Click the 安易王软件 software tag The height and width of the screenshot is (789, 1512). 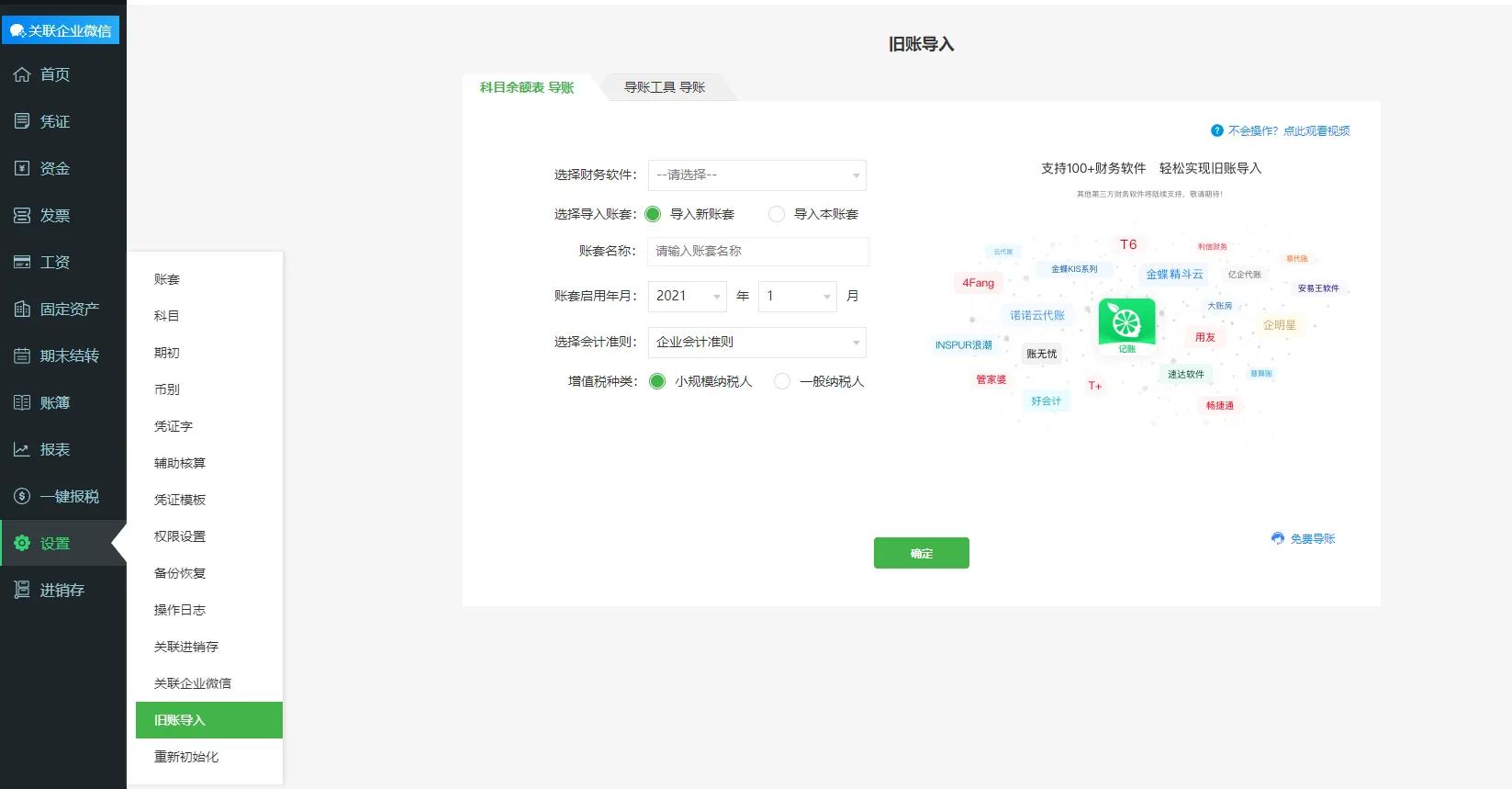click(1318, 288)
